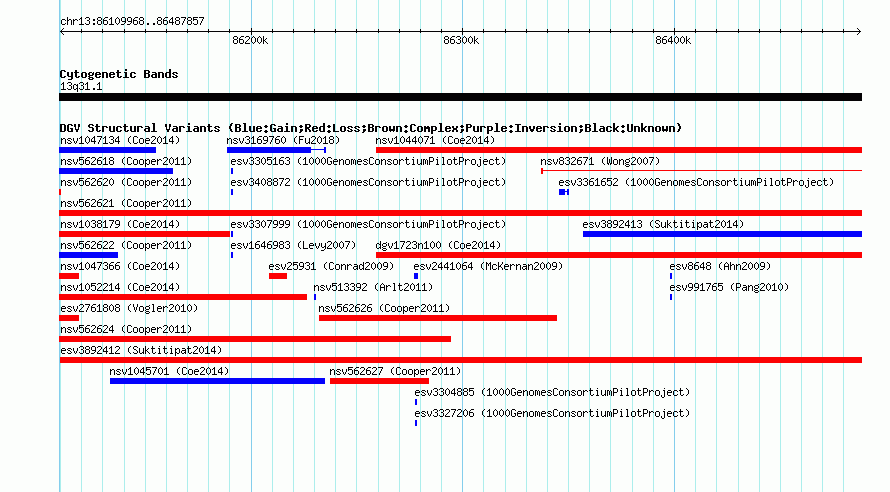The height and width of the screenshot is (492, 890).
Task: Click the blue bar under nsv1045701
Action: (x=217, y=381)
